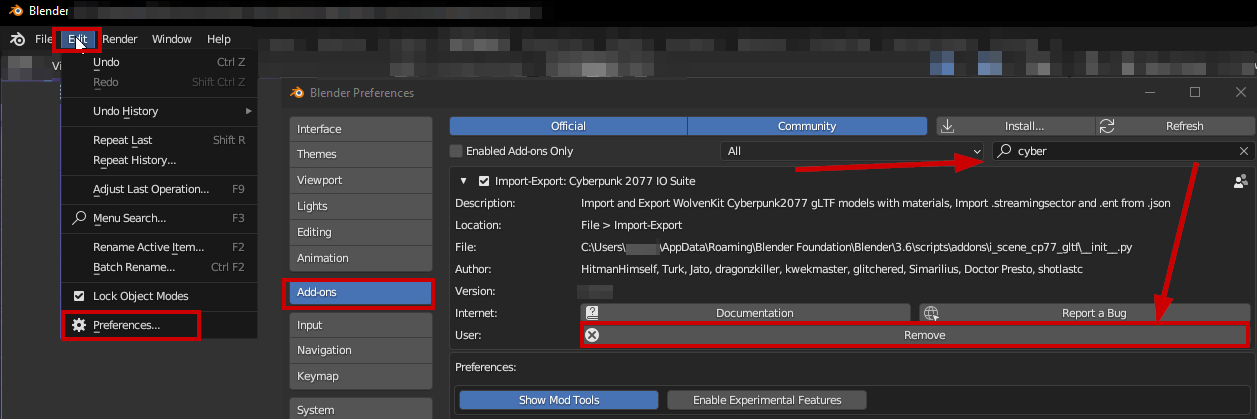1257x419 pixels.
Task: Click the Blender logo icon in menu bar
Action: (17, 39)
